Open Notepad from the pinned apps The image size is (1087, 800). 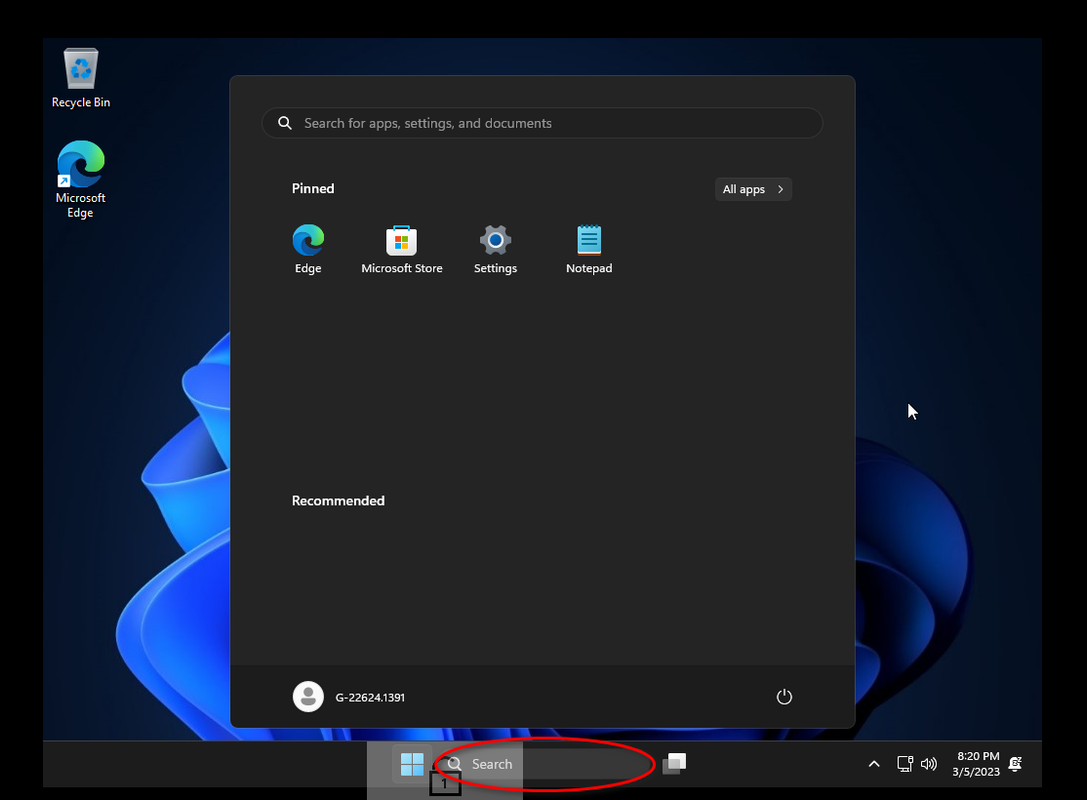pos(589,250)
